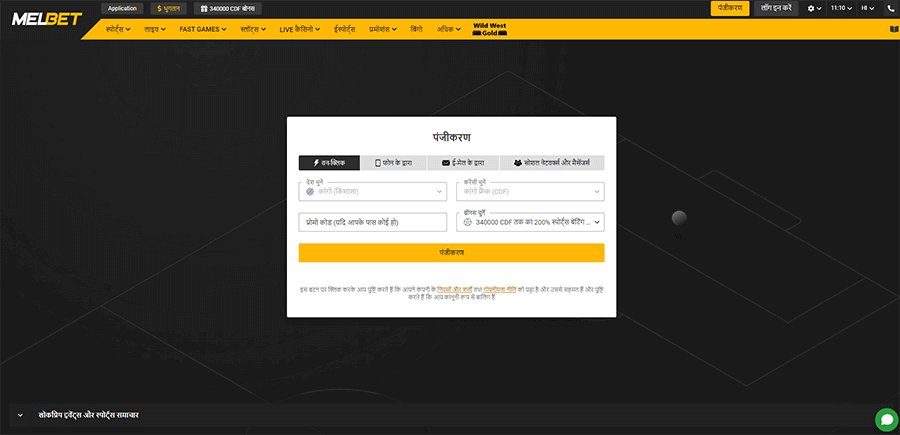Open the country selection dropdown
Image resolution: width=900 pixels, height=435 pixels.
(373, 192)
